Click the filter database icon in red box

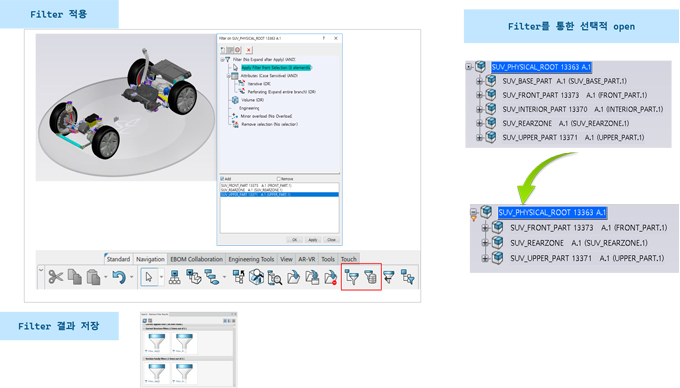pos(371,277)
